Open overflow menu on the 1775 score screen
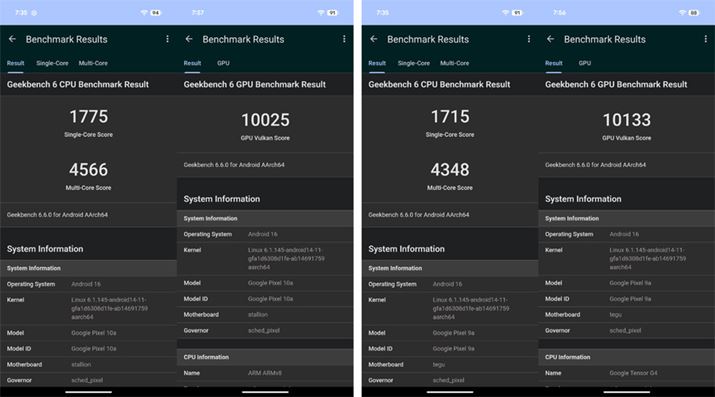 click(x=167, y=39)
